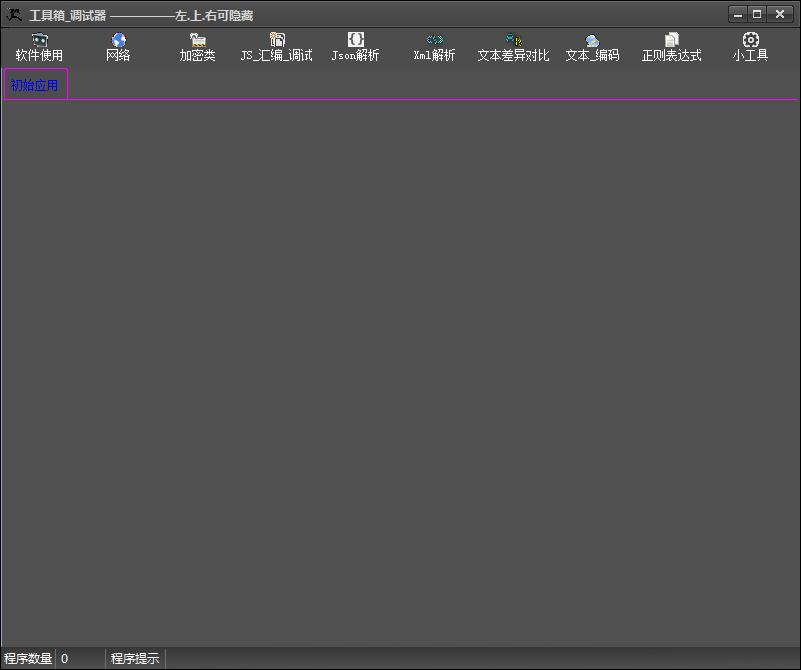Image resolution: width=801 pixels, height=670 pixels.
Task: Click the 工具箱_调试器 title bar text
Action: 68,16
